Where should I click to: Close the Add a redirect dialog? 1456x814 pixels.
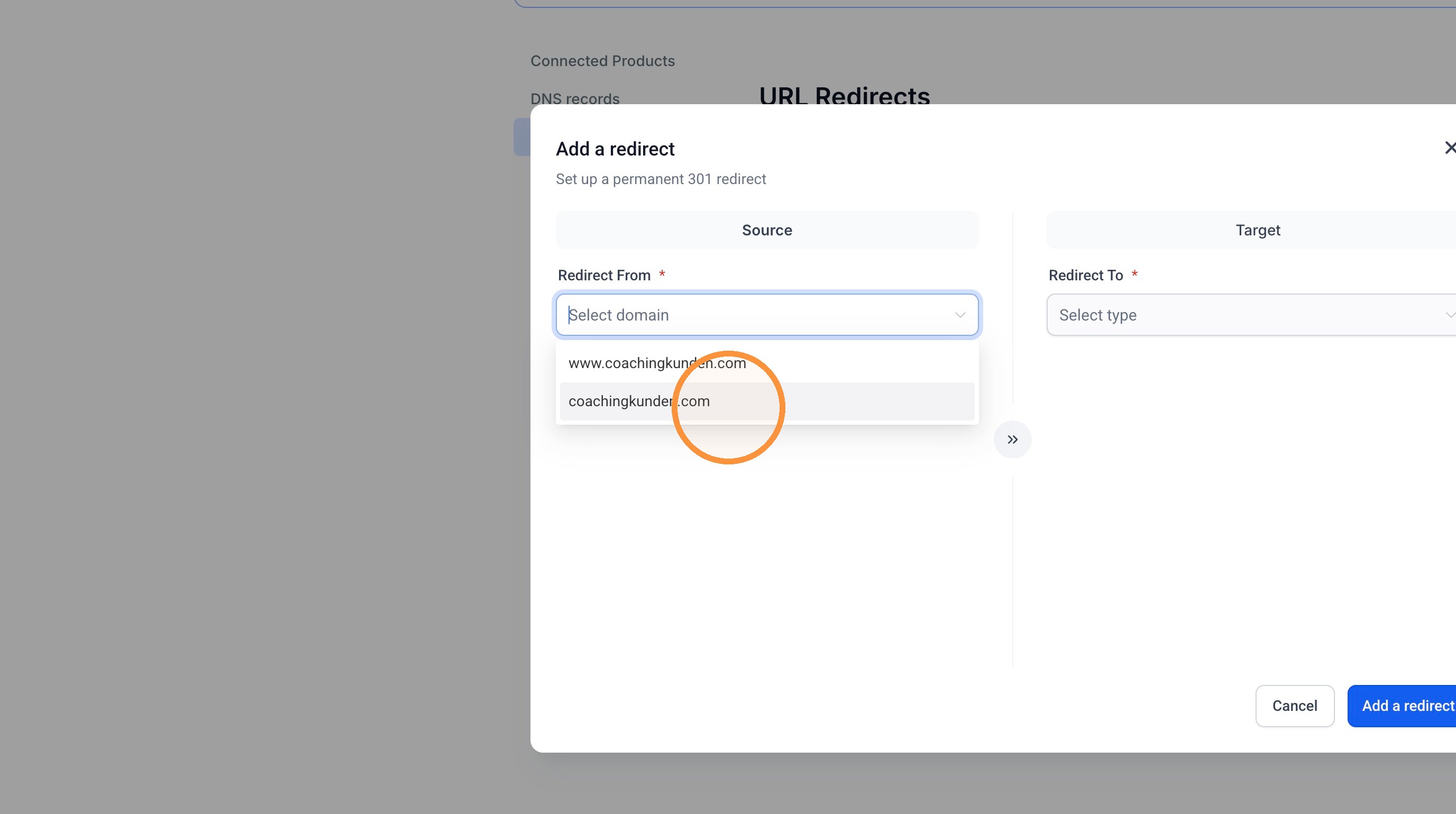(x=1449, y=148)
